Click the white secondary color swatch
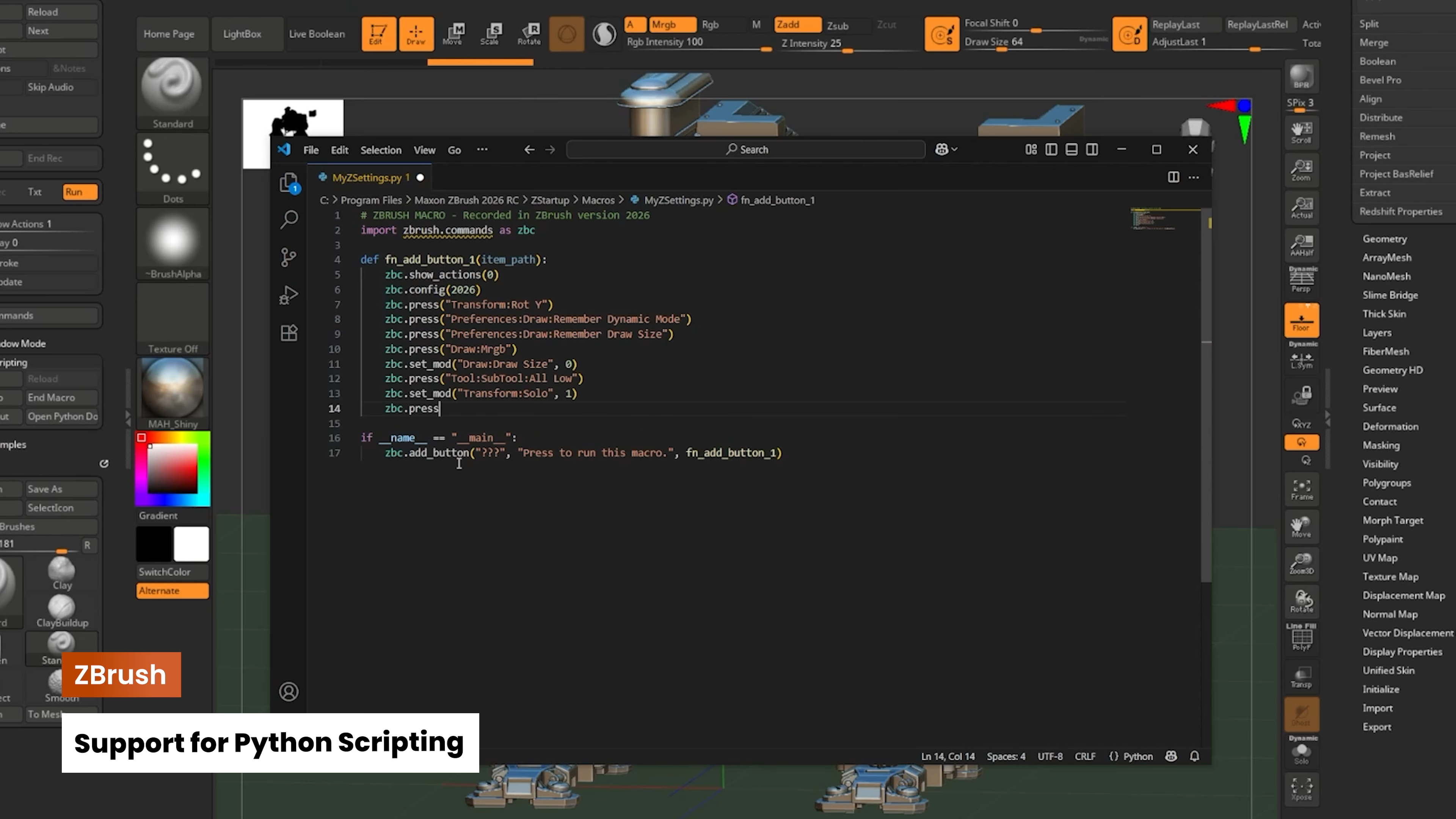Viewport: 1456px width, 819px height. tap(191, 544)
